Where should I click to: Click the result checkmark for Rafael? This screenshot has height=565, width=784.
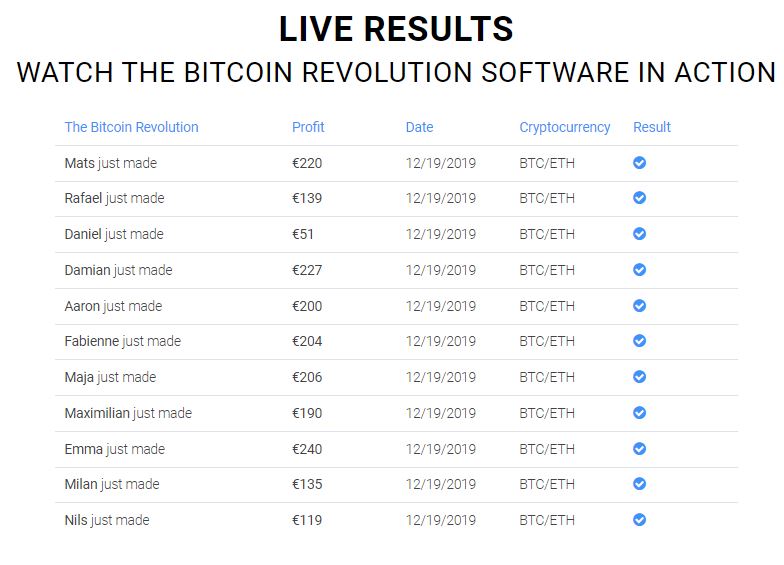coord(639,198)
